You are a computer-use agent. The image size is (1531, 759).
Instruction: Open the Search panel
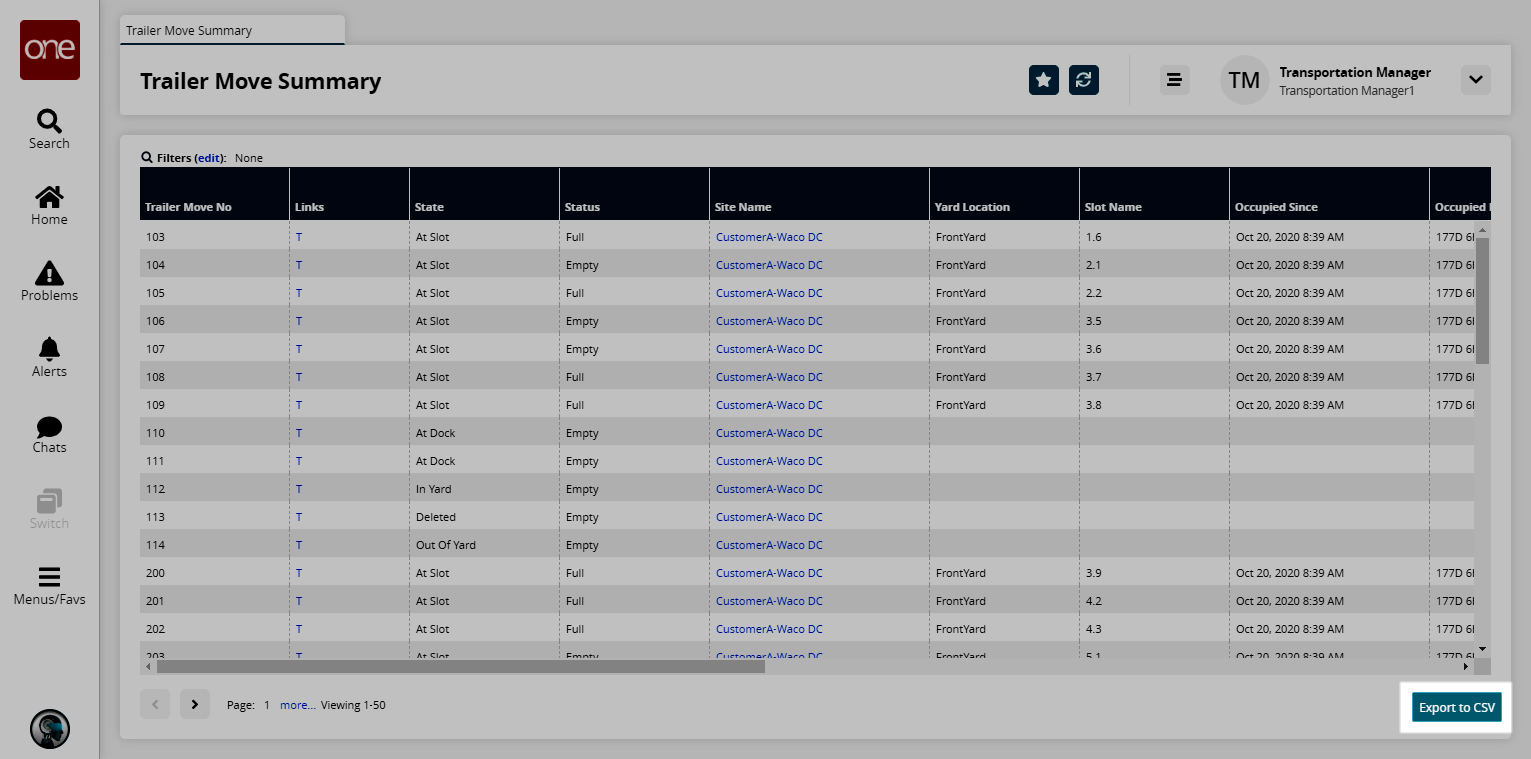pos(49,129)
